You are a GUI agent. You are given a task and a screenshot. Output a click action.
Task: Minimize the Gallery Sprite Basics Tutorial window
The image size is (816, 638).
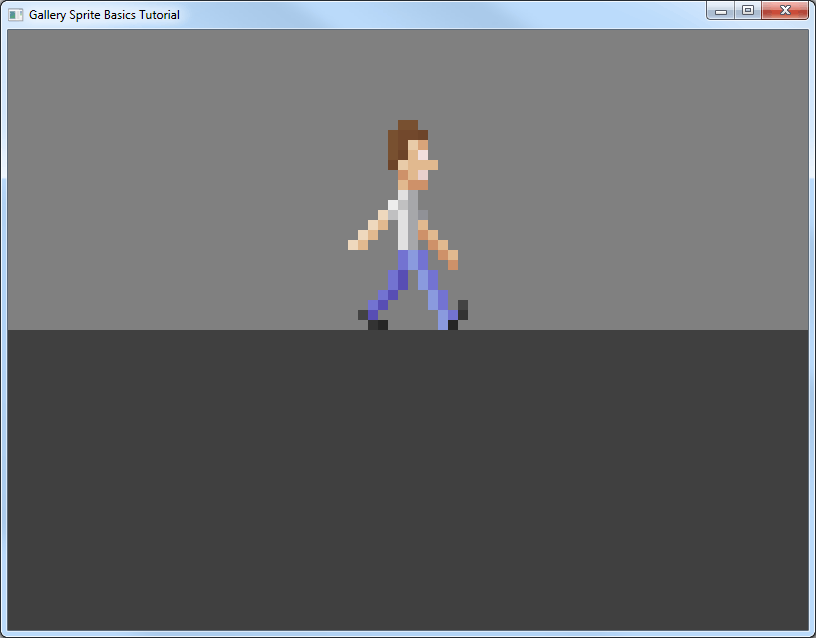(721, 10)
